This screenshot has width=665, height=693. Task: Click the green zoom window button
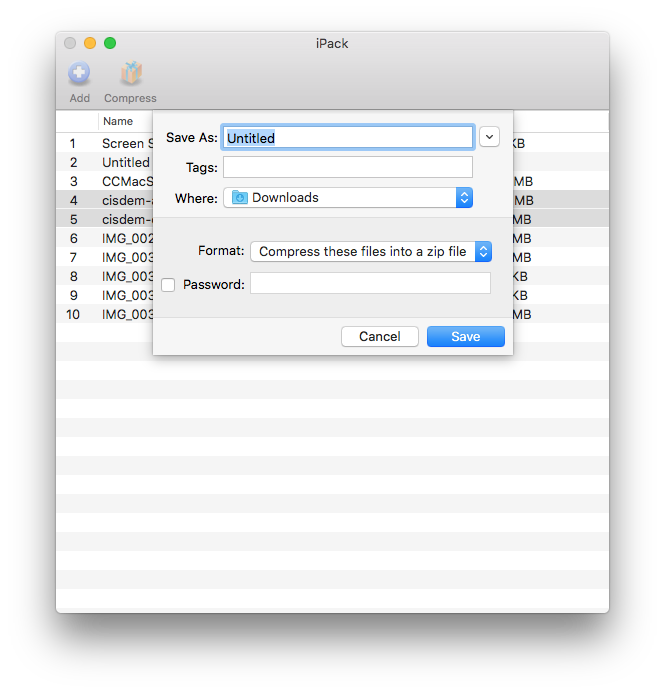point(110,43)
